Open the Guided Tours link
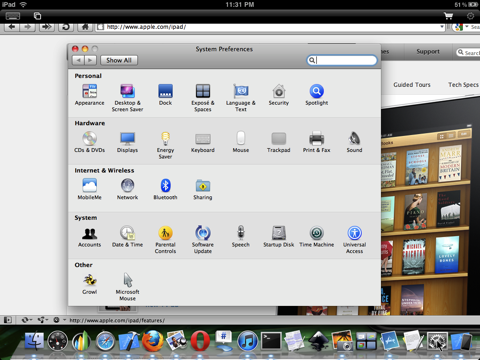 pos(412,85)
